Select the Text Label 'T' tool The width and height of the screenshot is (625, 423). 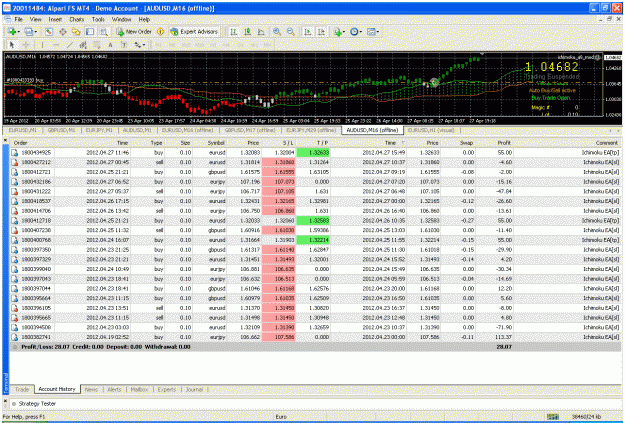(x=124, y=45)
